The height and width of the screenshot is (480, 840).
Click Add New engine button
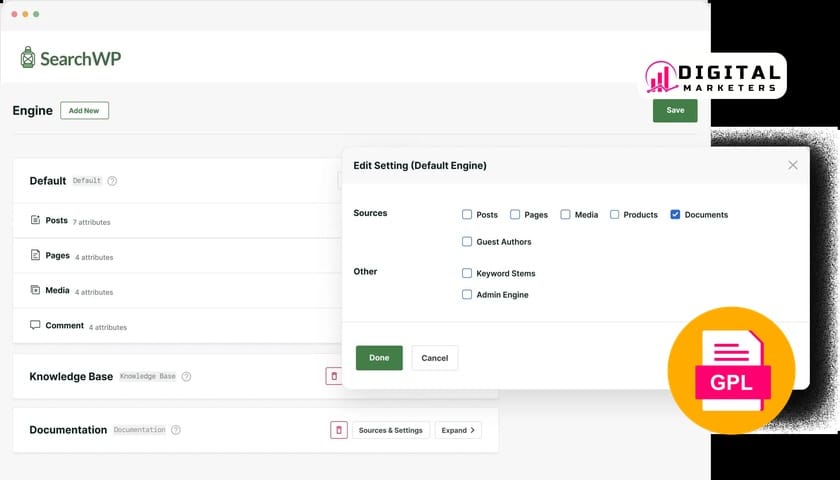coord(84,110)
